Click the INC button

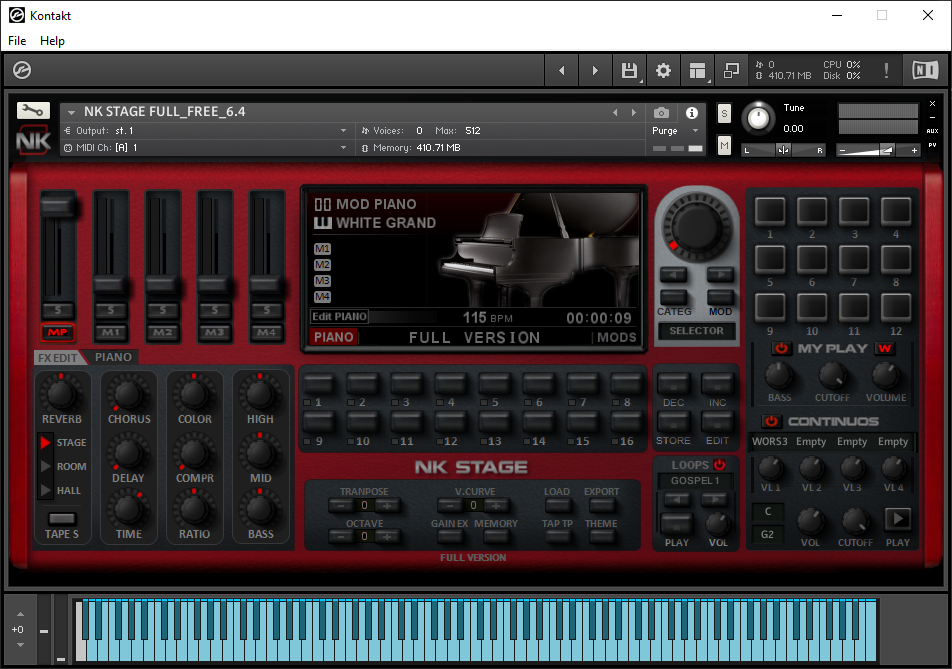pos(717,383)
